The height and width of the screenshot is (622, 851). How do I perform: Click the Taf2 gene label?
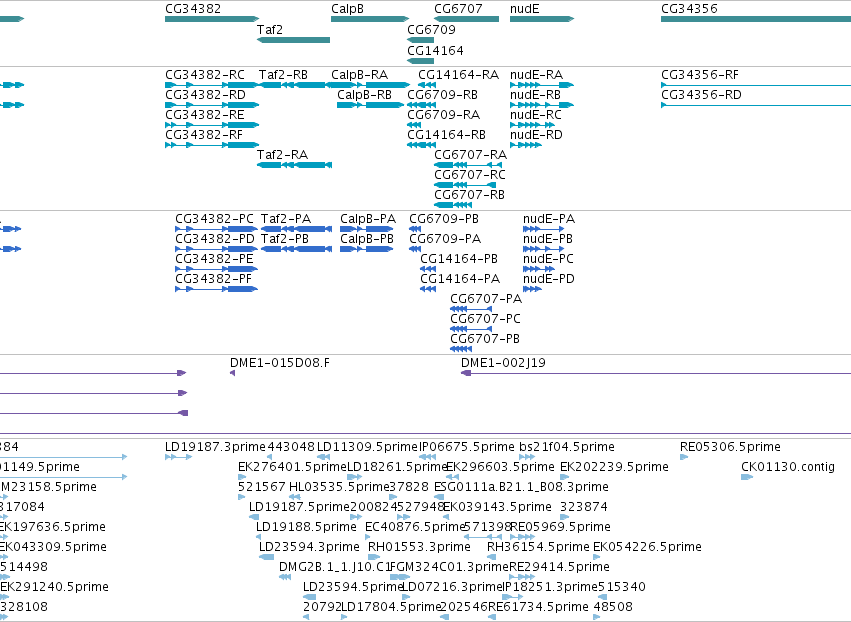coord(270,29)
